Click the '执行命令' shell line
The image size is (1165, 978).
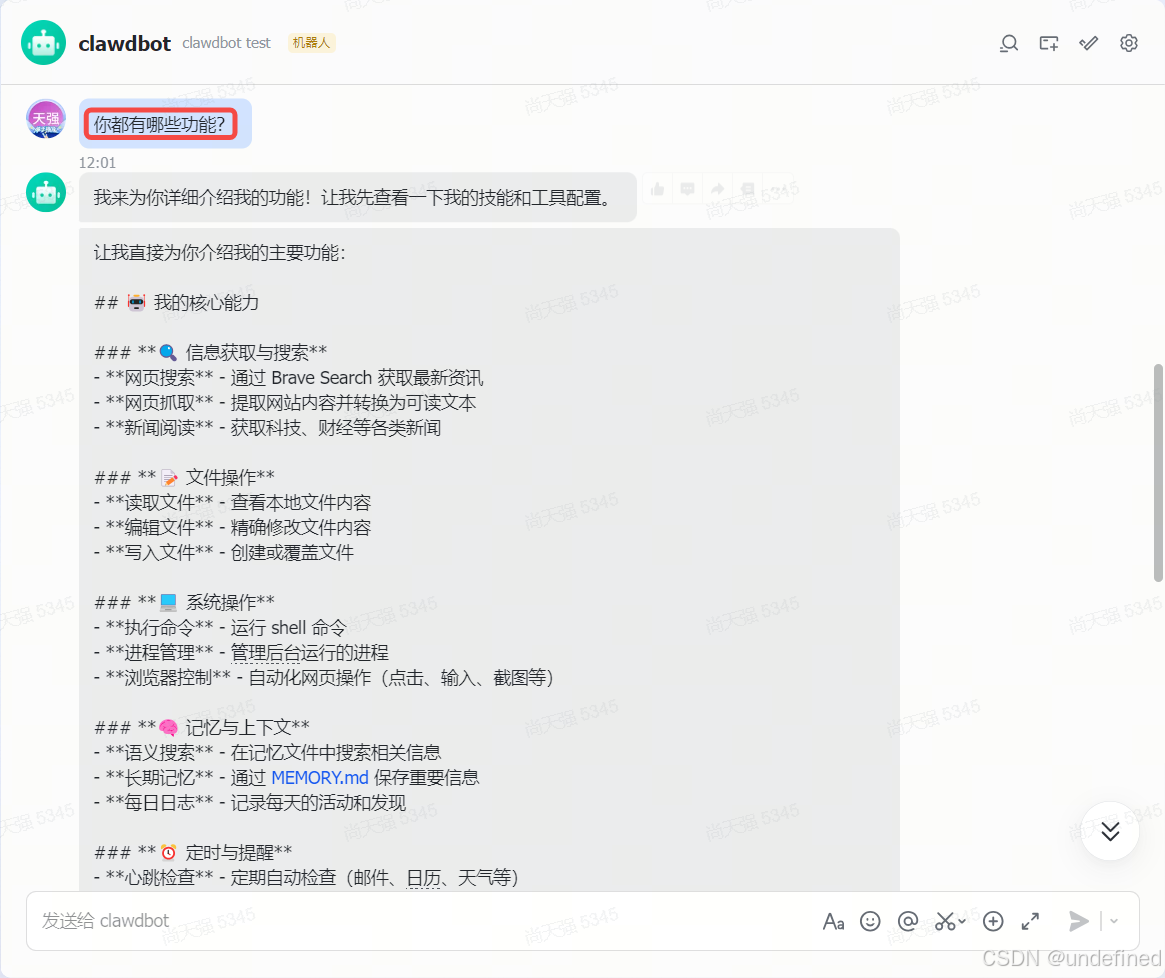point(220,627)
